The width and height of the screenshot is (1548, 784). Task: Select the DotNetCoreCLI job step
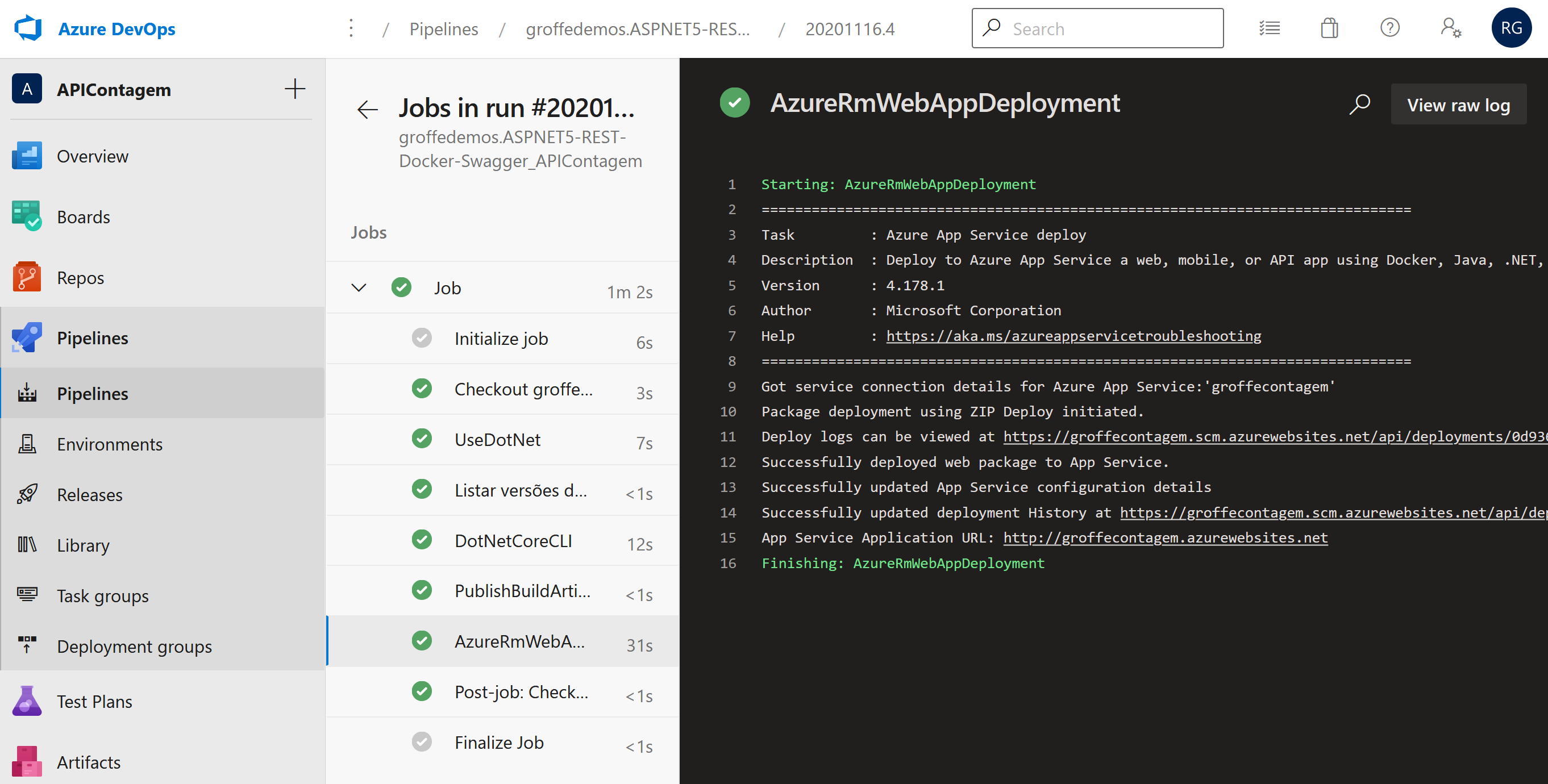pos(513,541)
